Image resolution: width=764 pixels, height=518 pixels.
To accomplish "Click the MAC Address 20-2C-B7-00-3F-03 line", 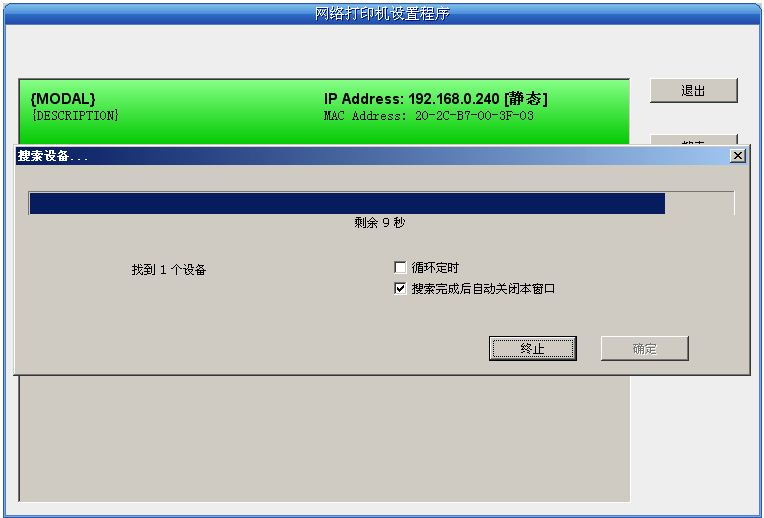I will pyautogui.click(x=428, y=116).
